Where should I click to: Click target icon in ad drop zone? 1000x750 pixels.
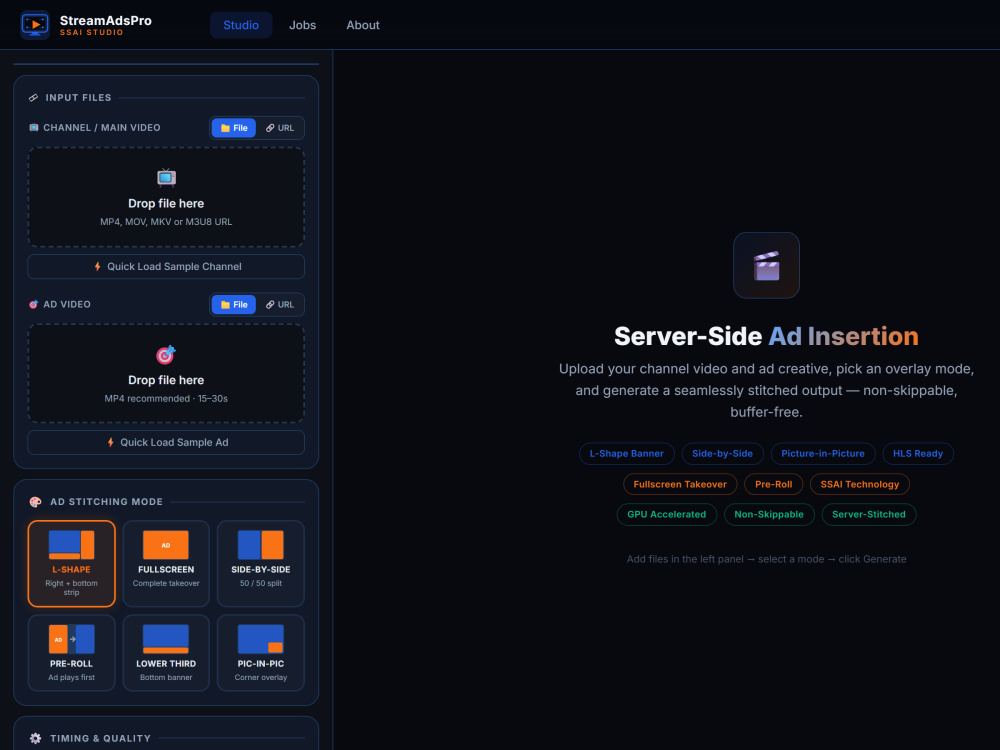(x=166, y=354)
